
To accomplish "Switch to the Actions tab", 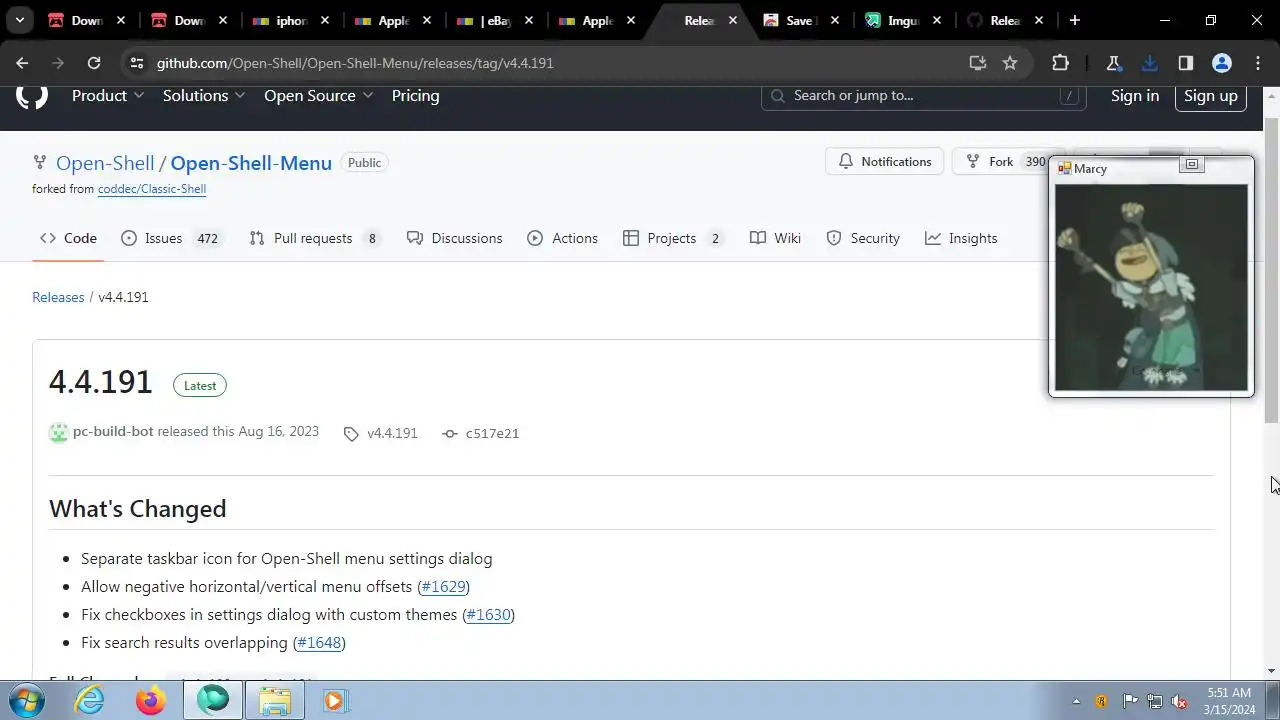I will (562, 238).
